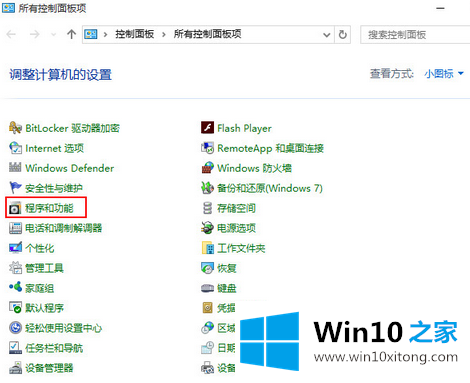Click the 任务栏和导航 icon
Screen dimensions: 470x383
[x=15, y=348]
